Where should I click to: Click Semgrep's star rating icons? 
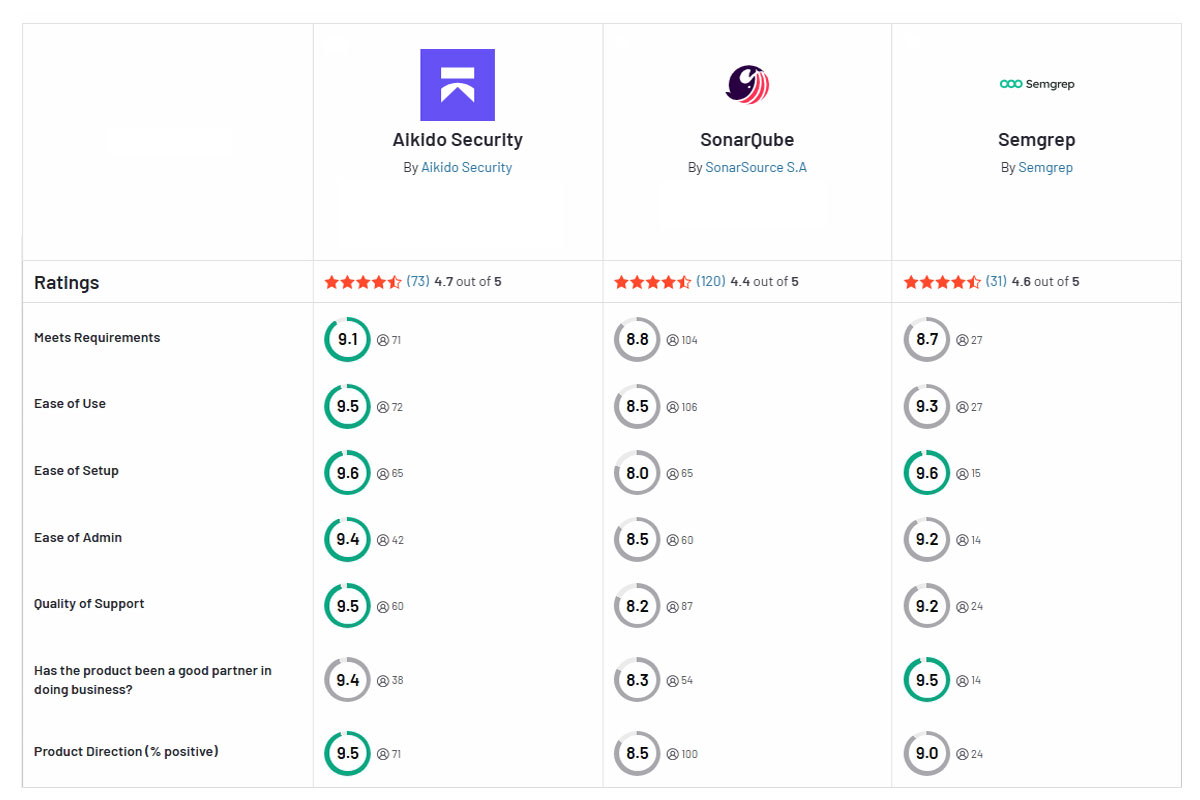942,282
